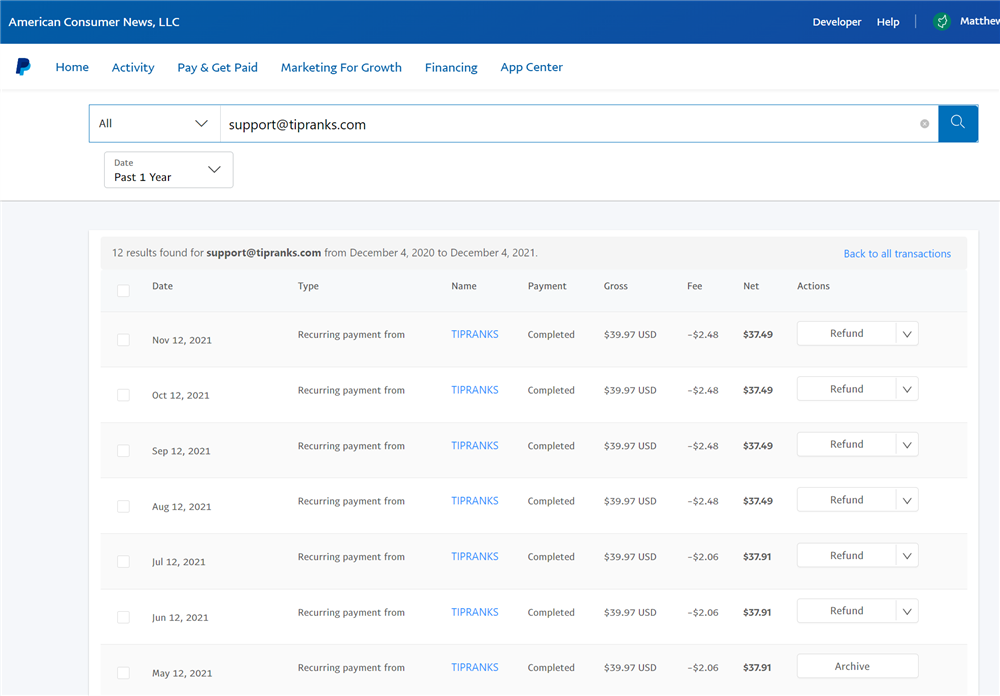Click Back to all transactions link
1000x696 pixels.
[x=897, y=254]
